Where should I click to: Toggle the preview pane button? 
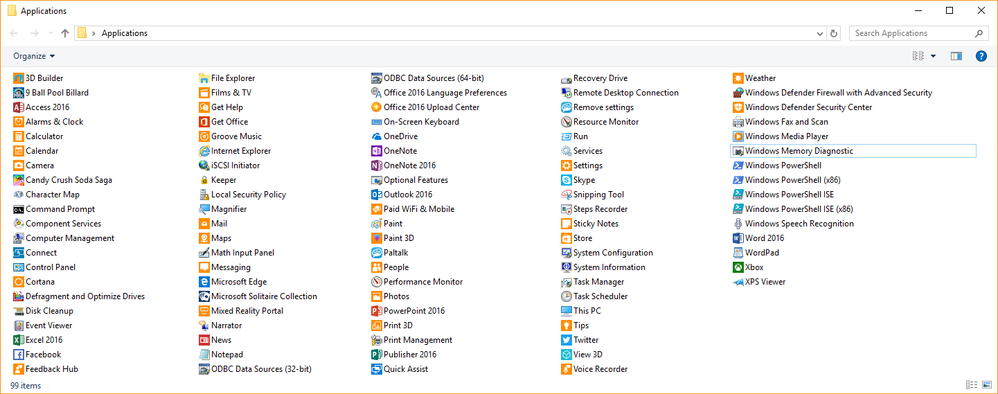click(x=956, y=56)
